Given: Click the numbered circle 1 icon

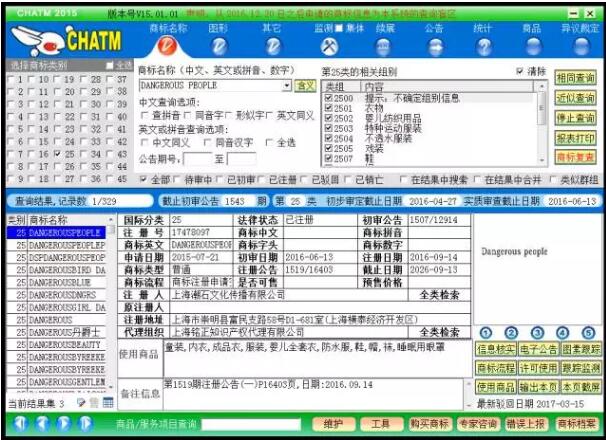Looking at the screenshot, I should (x=485, y=333).
